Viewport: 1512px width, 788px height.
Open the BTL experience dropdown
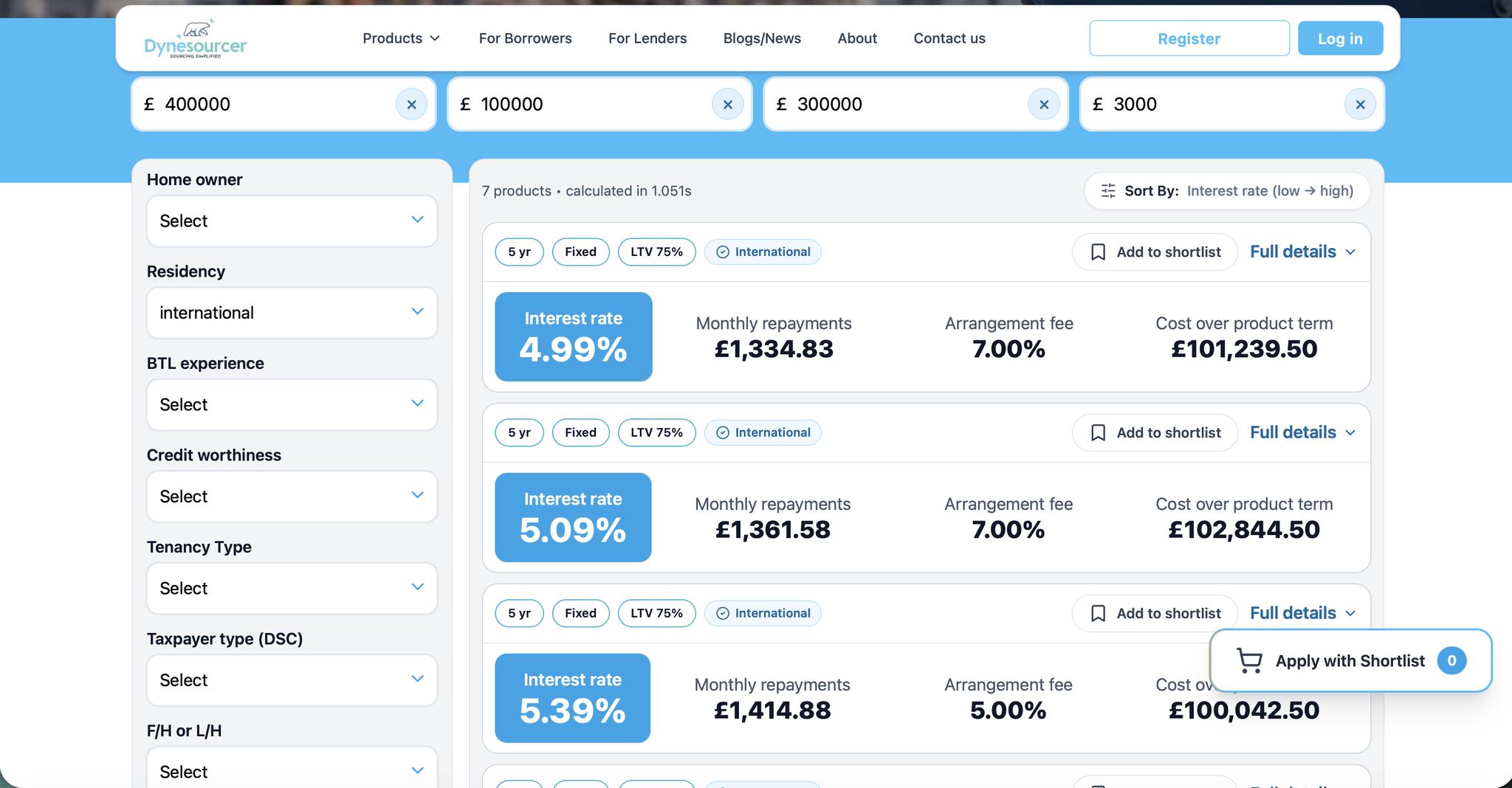click(292, 404)
